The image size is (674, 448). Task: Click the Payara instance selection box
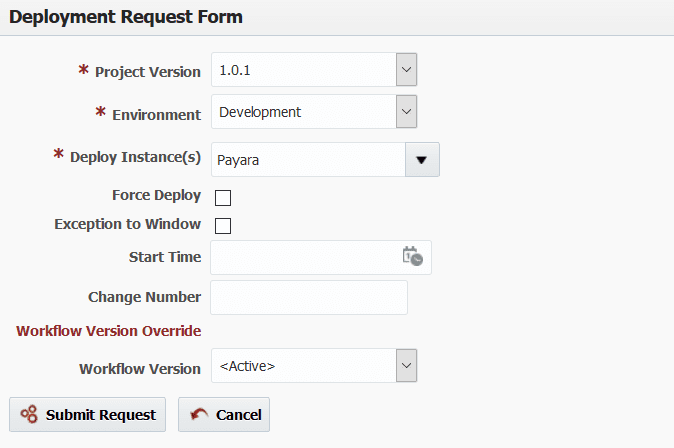click(x=308, y=160)
